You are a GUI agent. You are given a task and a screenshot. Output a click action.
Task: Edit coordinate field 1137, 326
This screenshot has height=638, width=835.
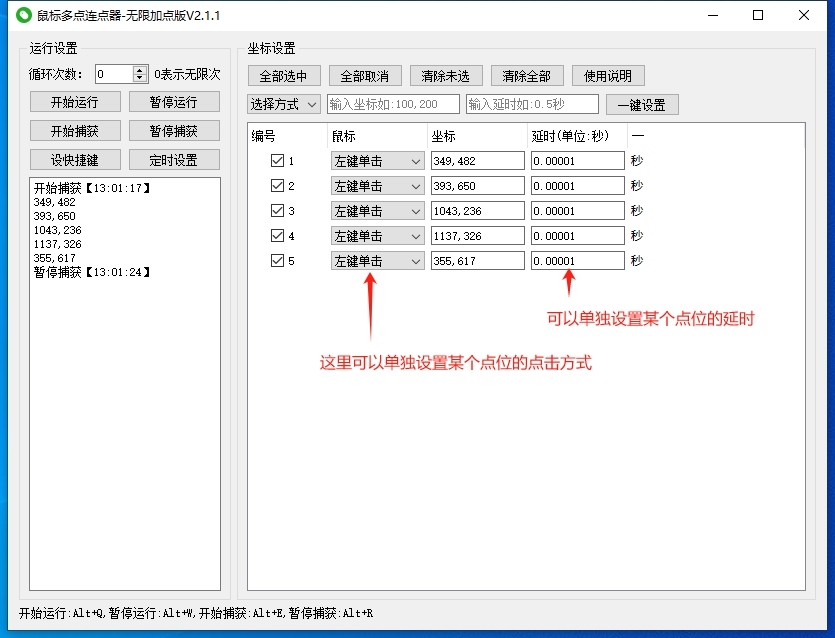tap(478, 236)
